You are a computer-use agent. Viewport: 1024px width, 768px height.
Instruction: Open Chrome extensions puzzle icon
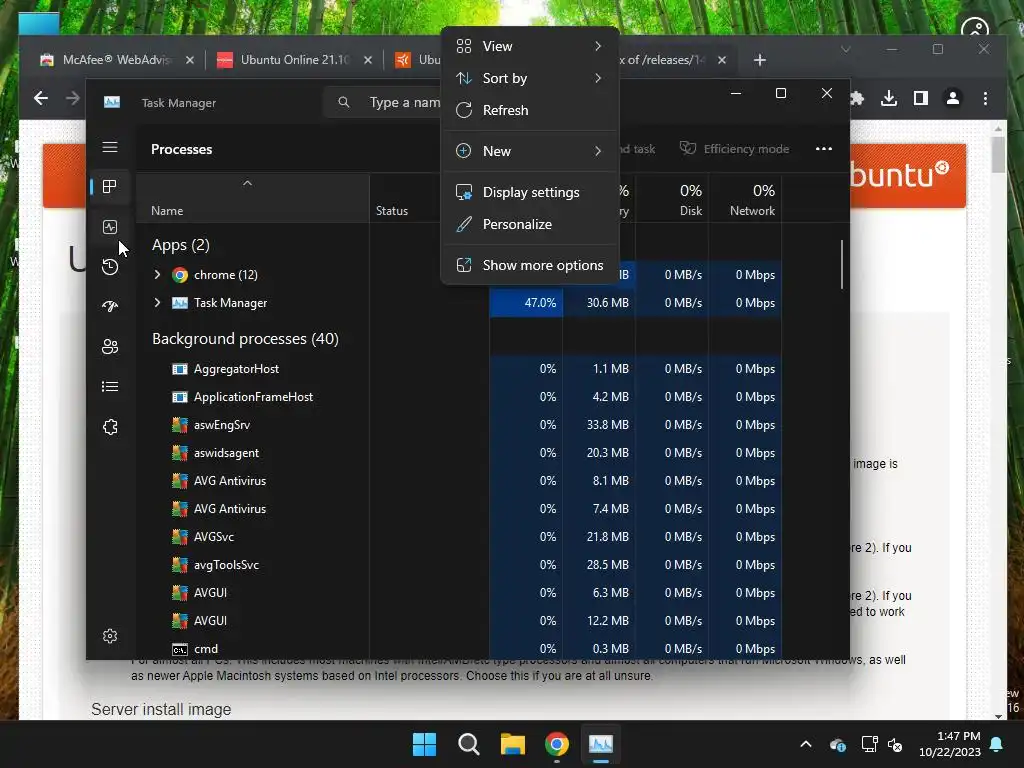[857, 99]
